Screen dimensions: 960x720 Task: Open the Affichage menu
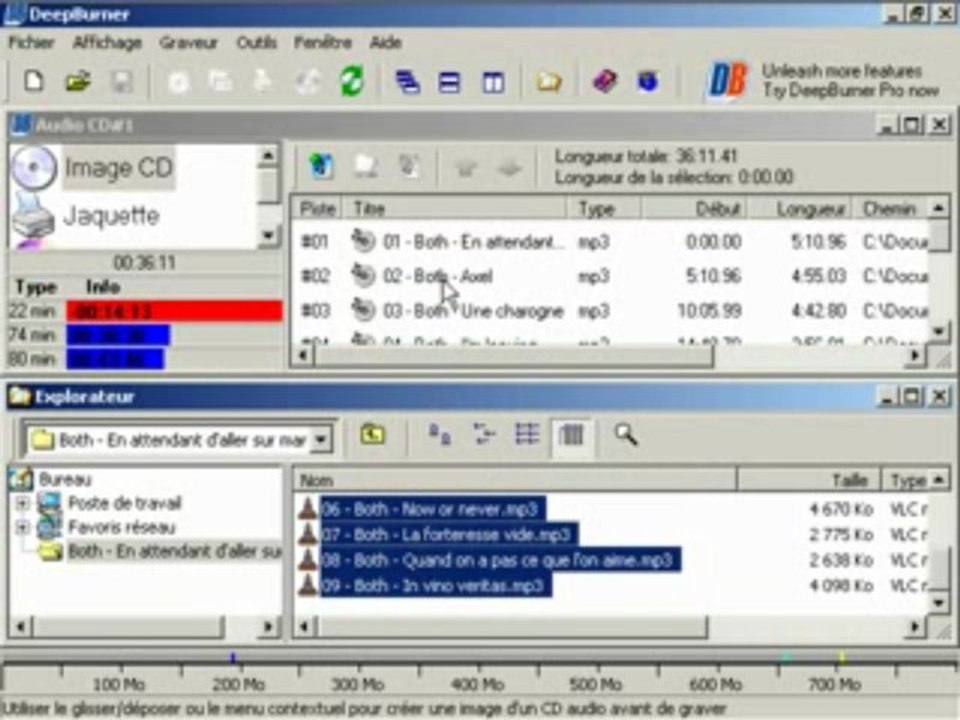coord(107,42)
